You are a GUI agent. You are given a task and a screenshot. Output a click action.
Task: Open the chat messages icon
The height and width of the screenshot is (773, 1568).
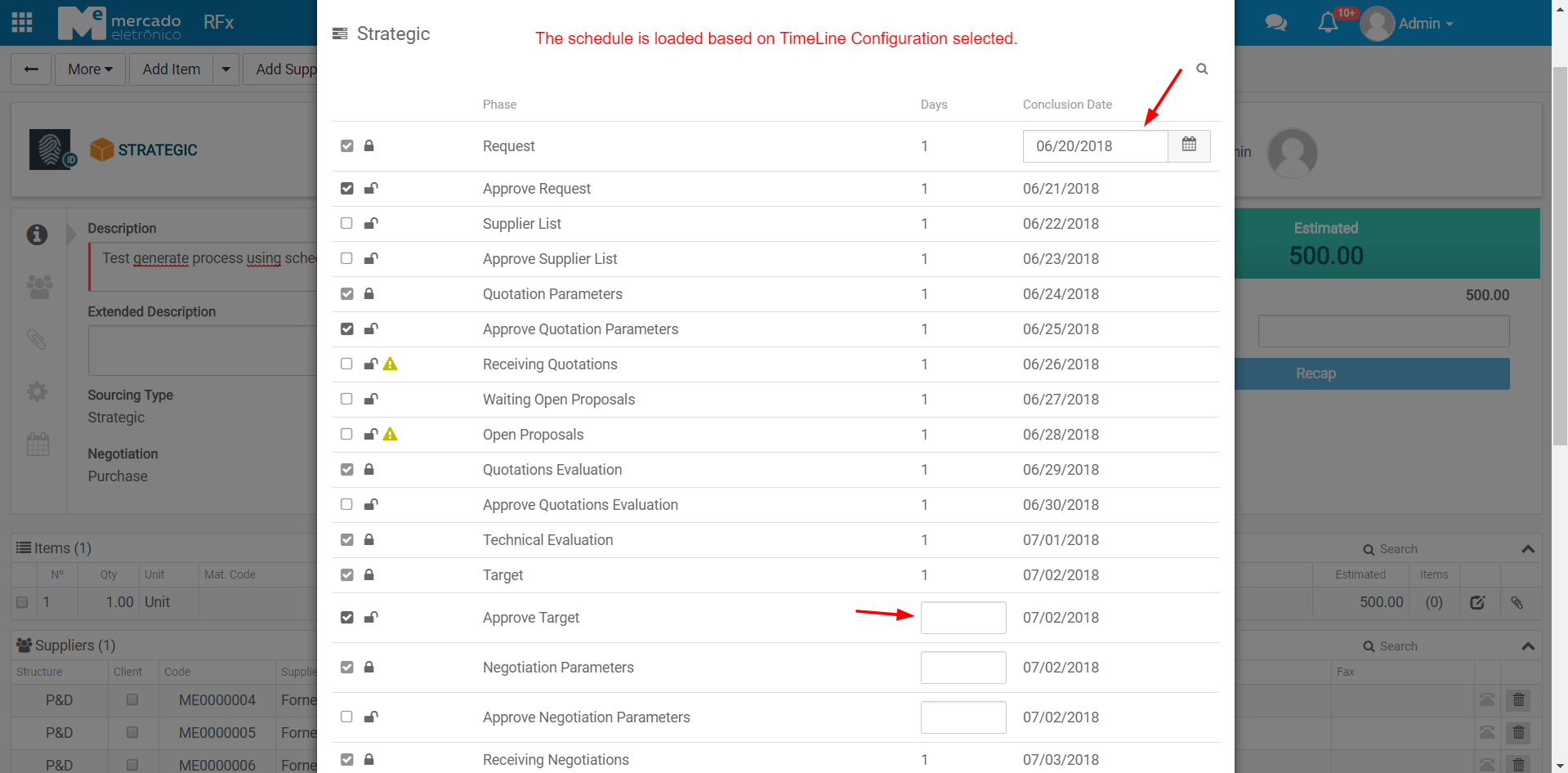[1275, 23]
